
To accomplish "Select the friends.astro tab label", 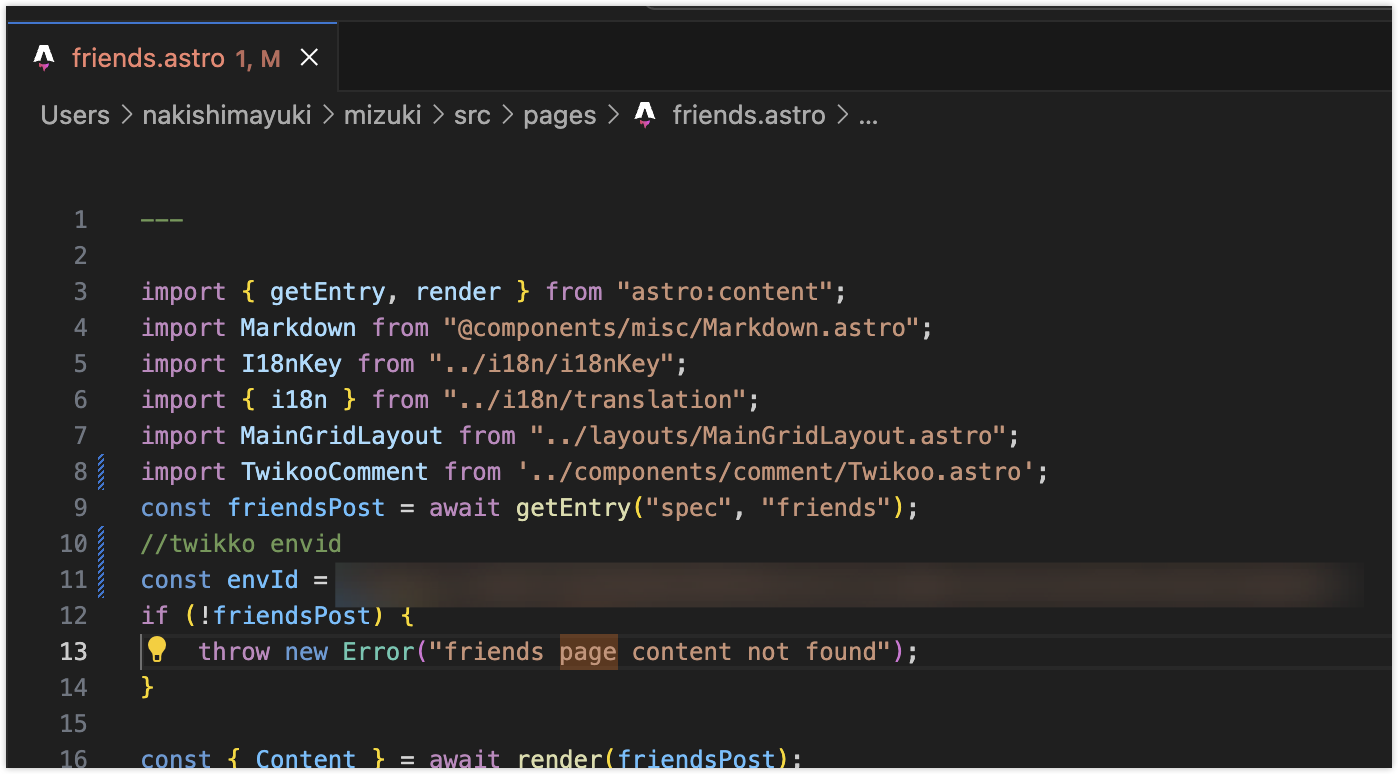I will pyautogui.click(x=148, y=58).
